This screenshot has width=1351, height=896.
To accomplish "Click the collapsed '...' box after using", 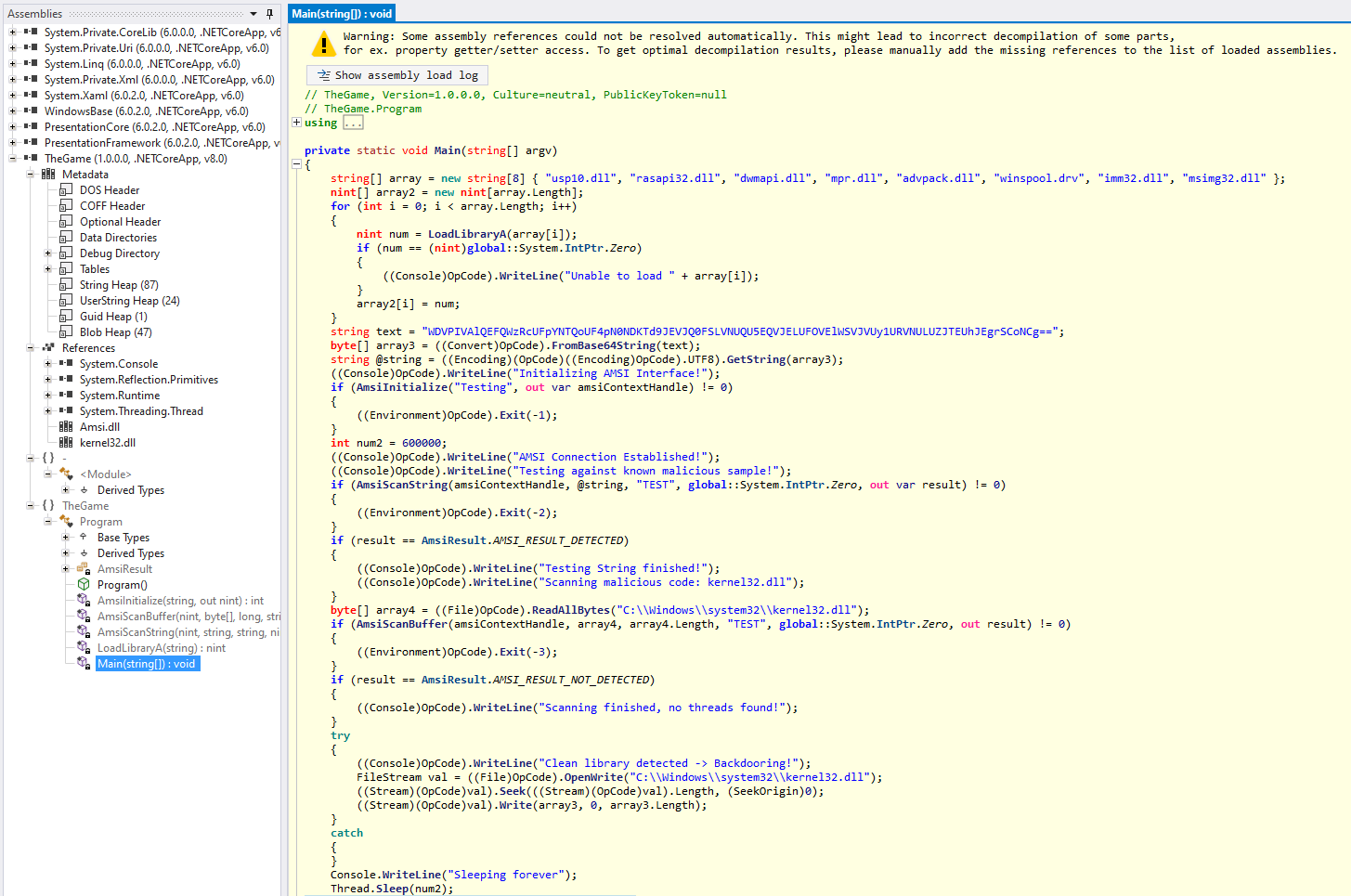I will coord(353,123).
